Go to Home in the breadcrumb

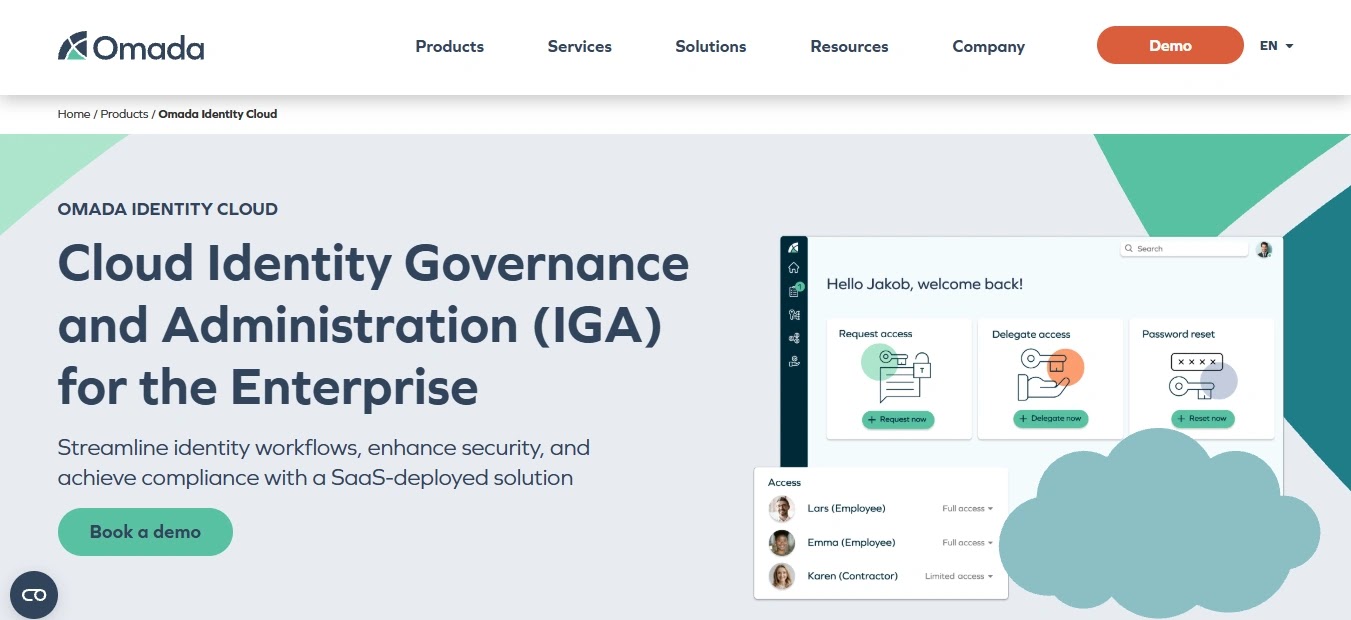(x=74, y=114)
